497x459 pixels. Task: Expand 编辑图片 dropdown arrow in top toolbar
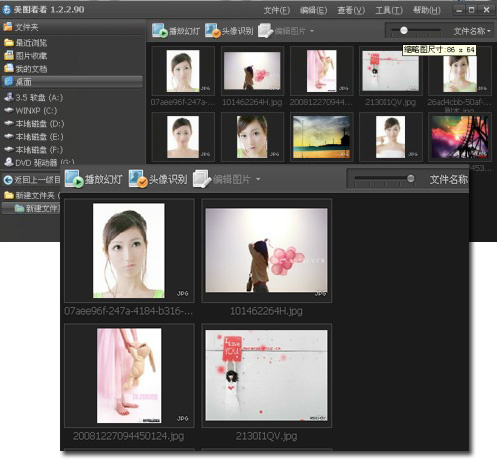point(312,31)
